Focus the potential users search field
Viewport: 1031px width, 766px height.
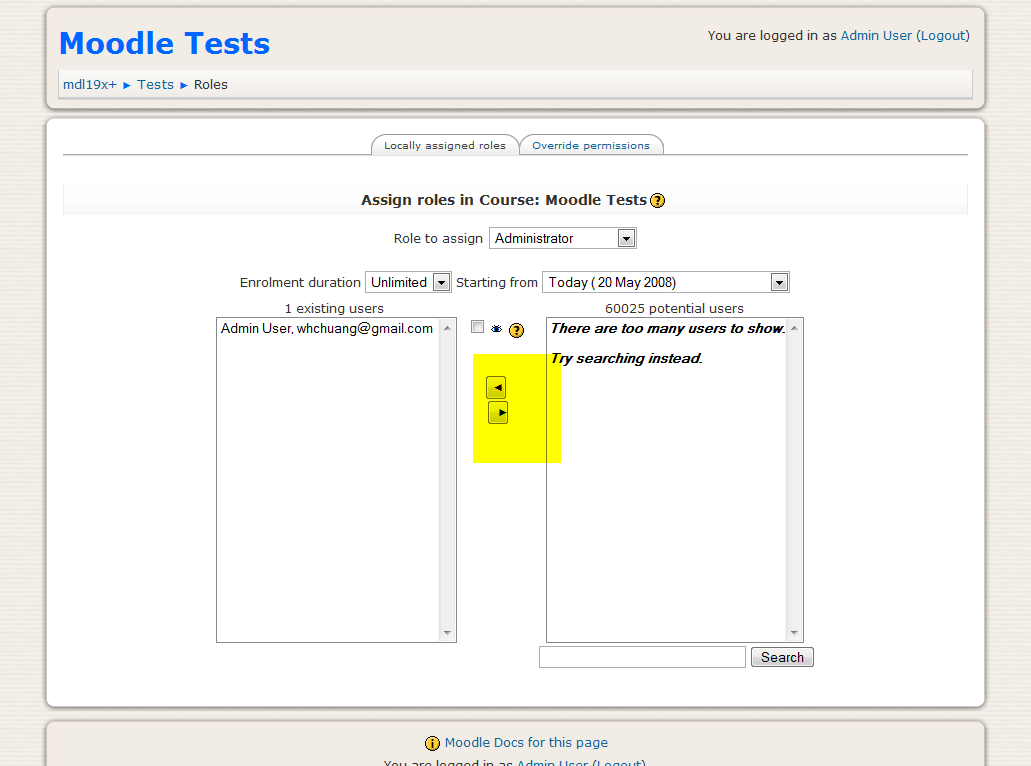642,657
